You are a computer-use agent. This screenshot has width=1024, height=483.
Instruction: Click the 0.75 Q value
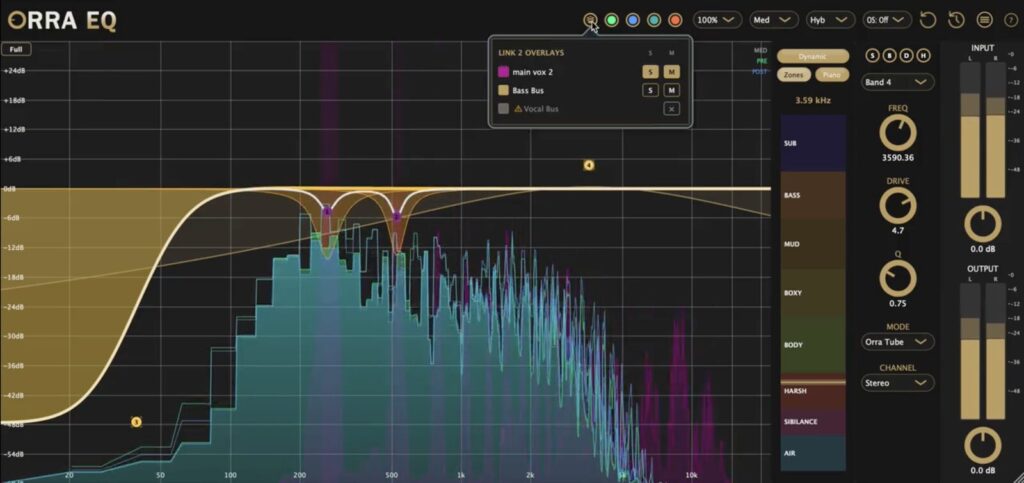coord(898,304)
